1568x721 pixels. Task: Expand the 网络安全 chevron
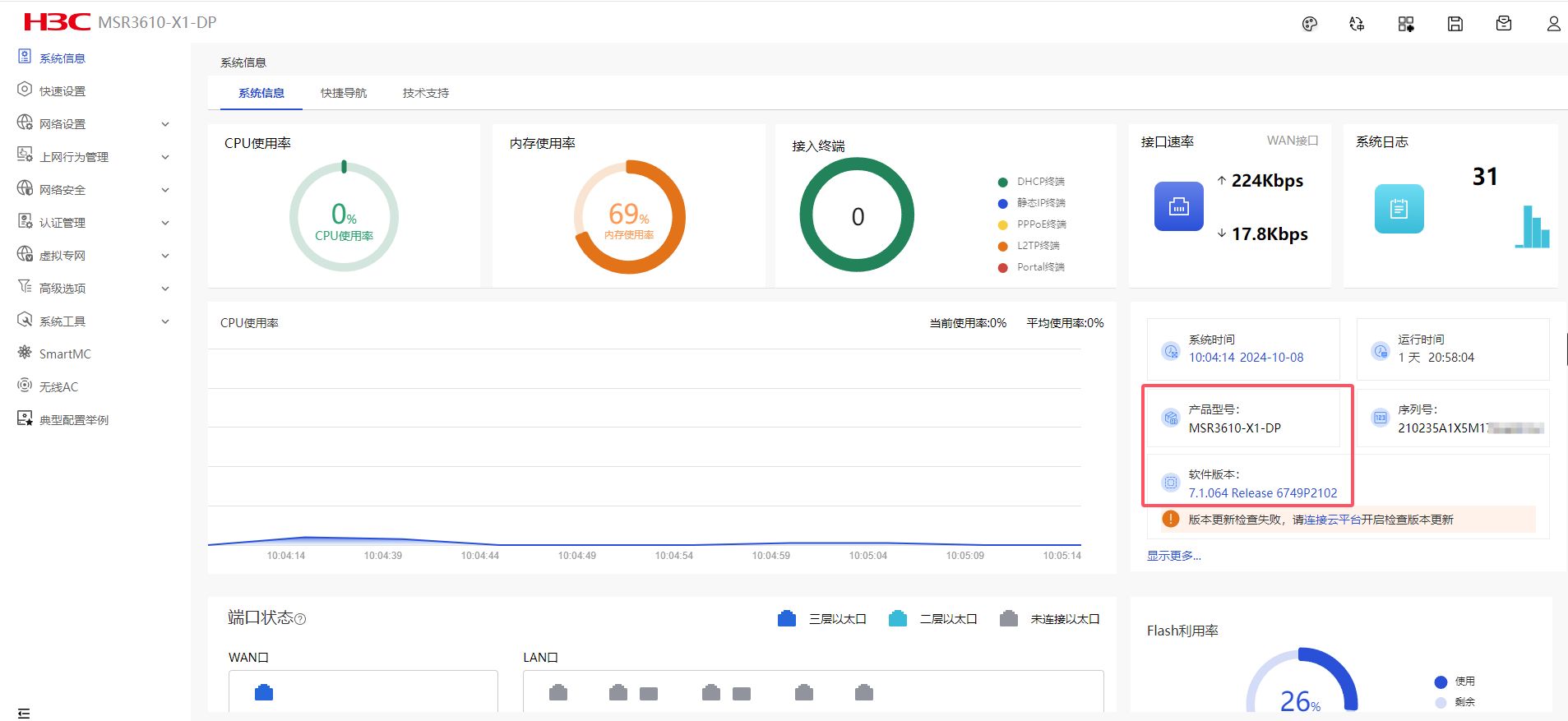[x=165, y=190]
